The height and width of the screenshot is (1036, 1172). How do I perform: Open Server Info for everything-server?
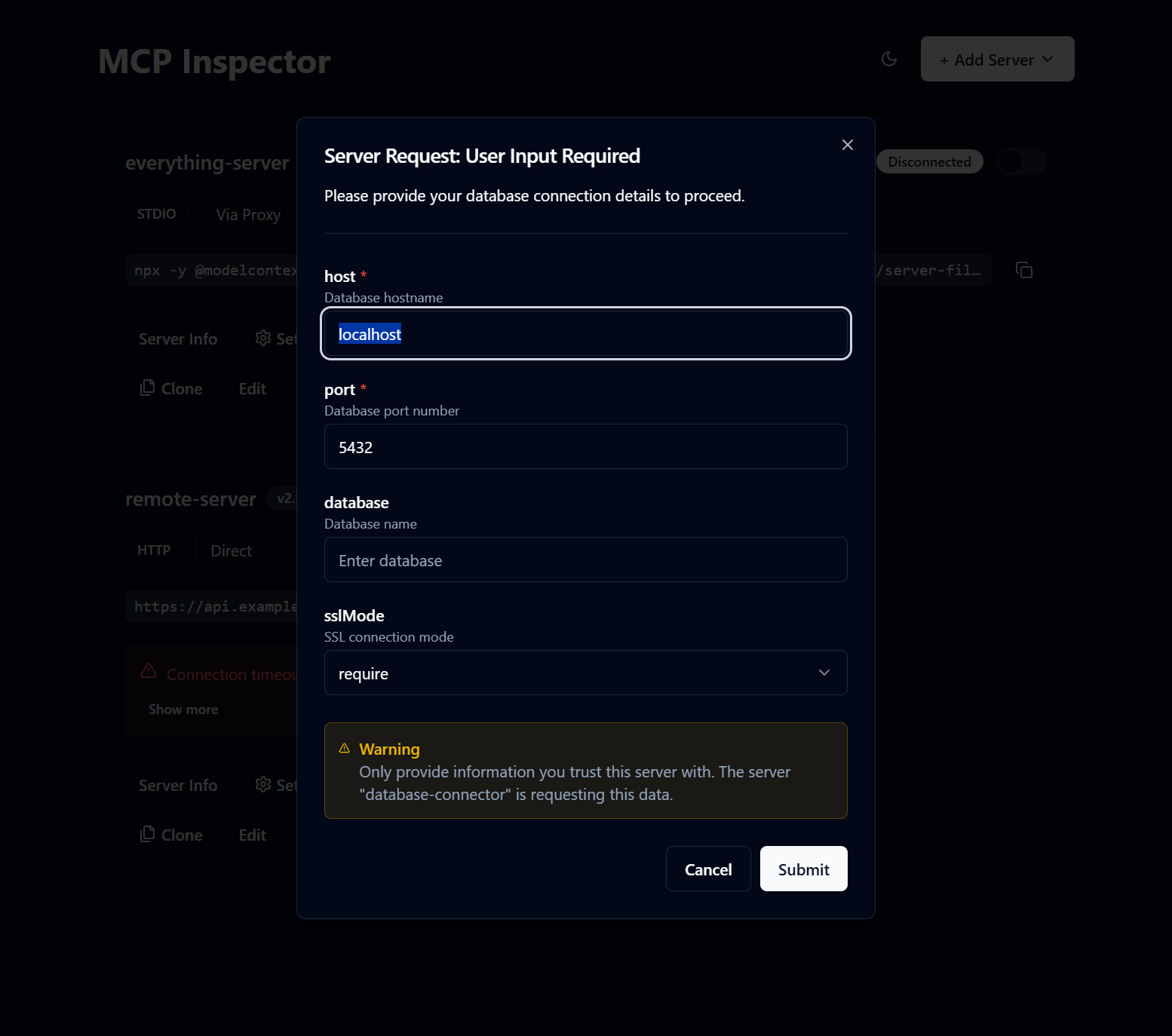[x=178, y=339]
